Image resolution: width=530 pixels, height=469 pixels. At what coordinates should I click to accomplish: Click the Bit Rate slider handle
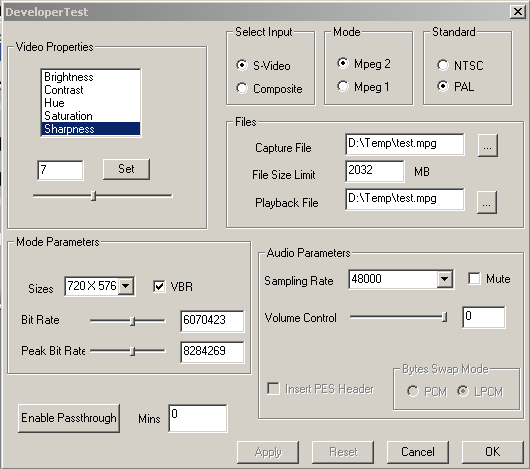point(132,321)
